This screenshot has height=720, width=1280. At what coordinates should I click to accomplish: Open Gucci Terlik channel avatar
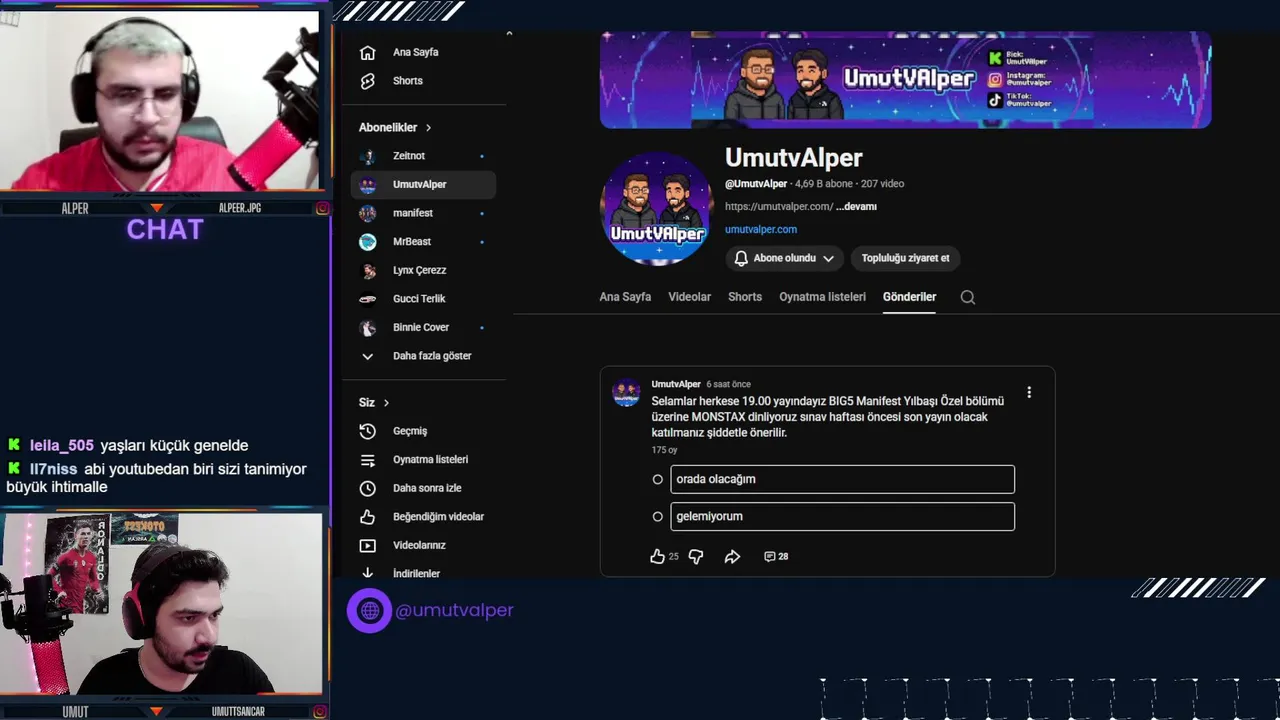(x=368, y=299)
